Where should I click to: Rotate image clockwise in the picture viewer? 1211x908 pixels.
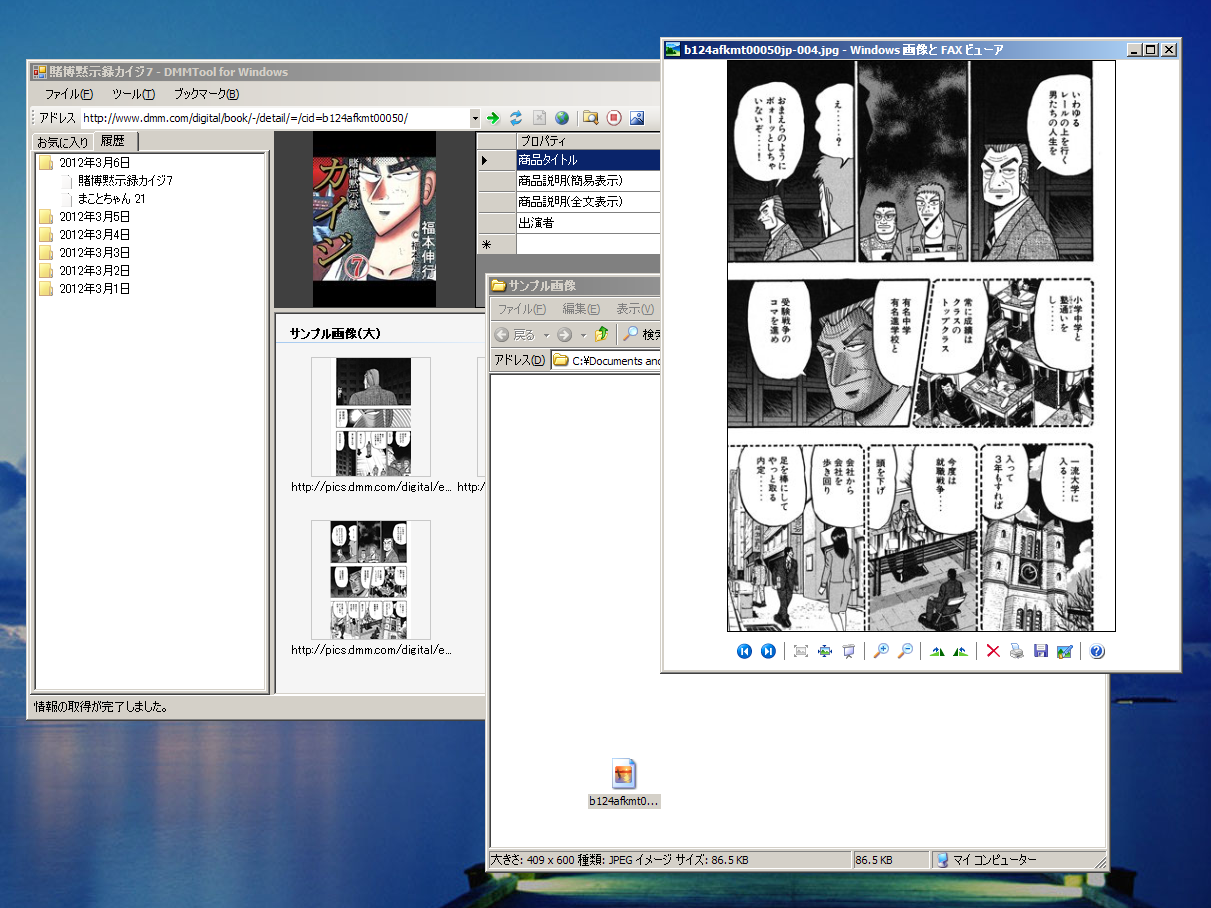[937, 651]
